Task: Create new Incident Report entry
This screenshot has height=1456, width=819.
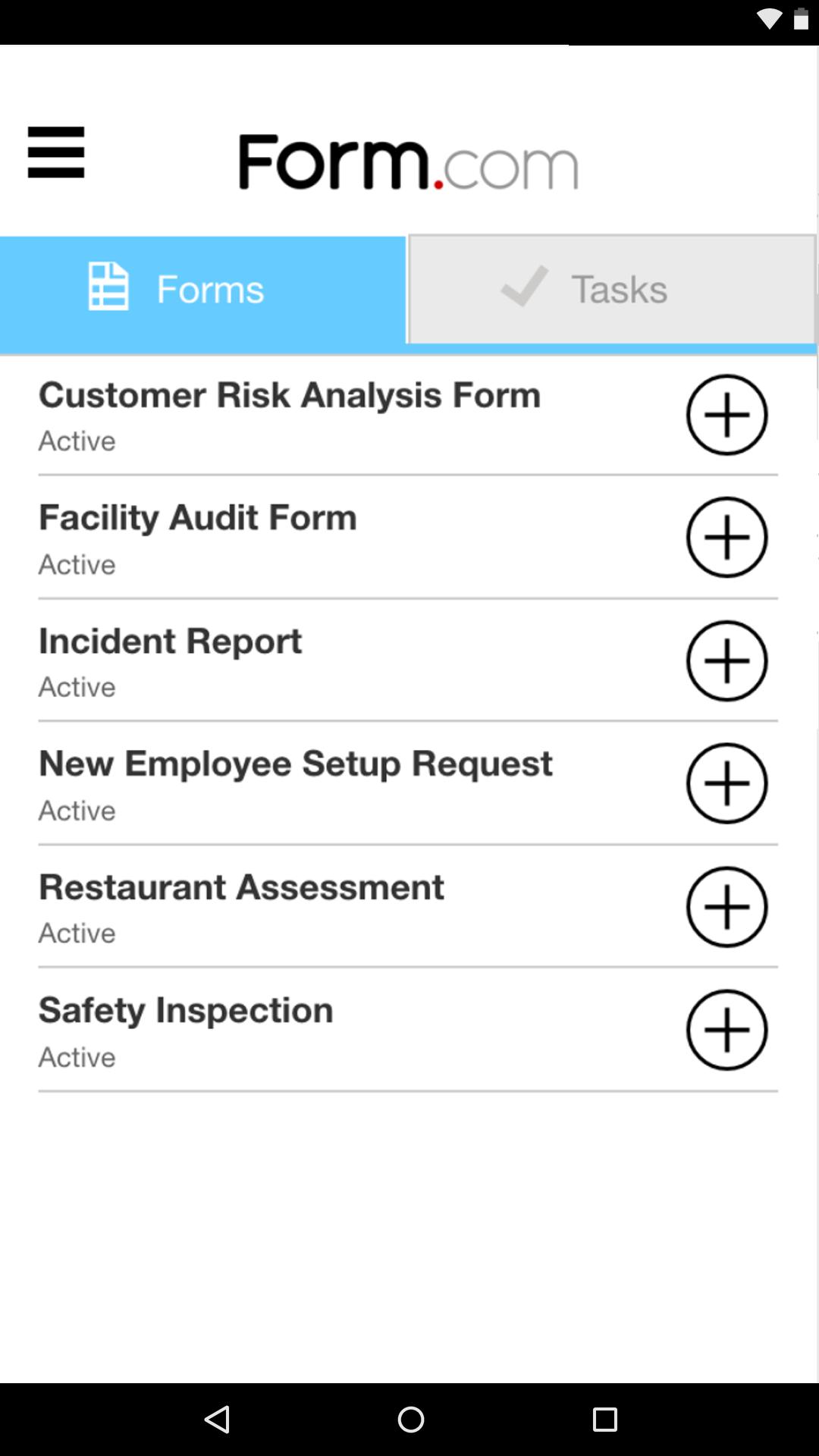Action: [726, 661]
